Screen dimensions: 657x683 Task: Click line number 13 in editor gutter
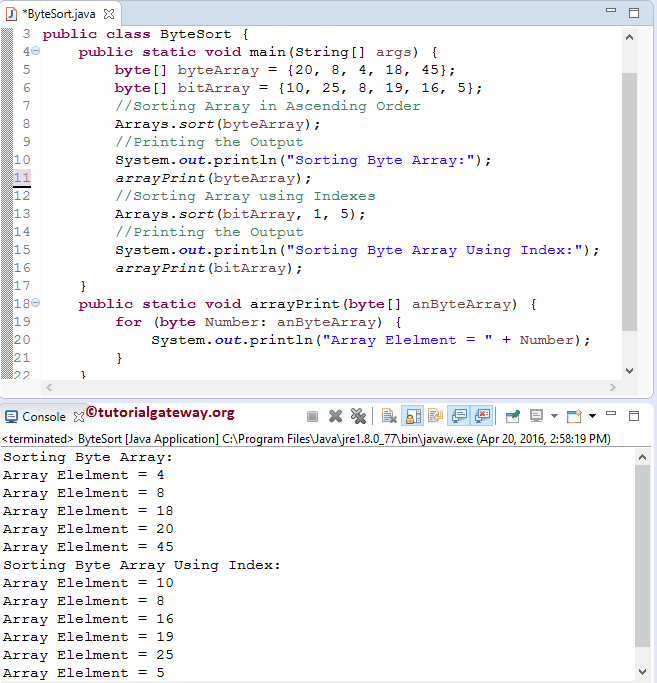22,214
